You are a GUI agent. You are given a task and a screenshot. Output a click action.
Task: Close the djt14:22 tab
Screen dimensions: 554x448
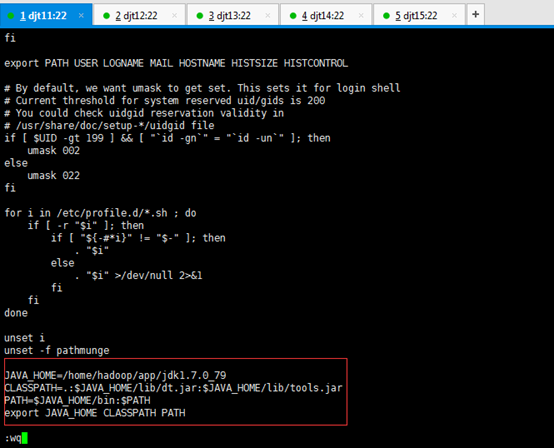coord(361,16)
